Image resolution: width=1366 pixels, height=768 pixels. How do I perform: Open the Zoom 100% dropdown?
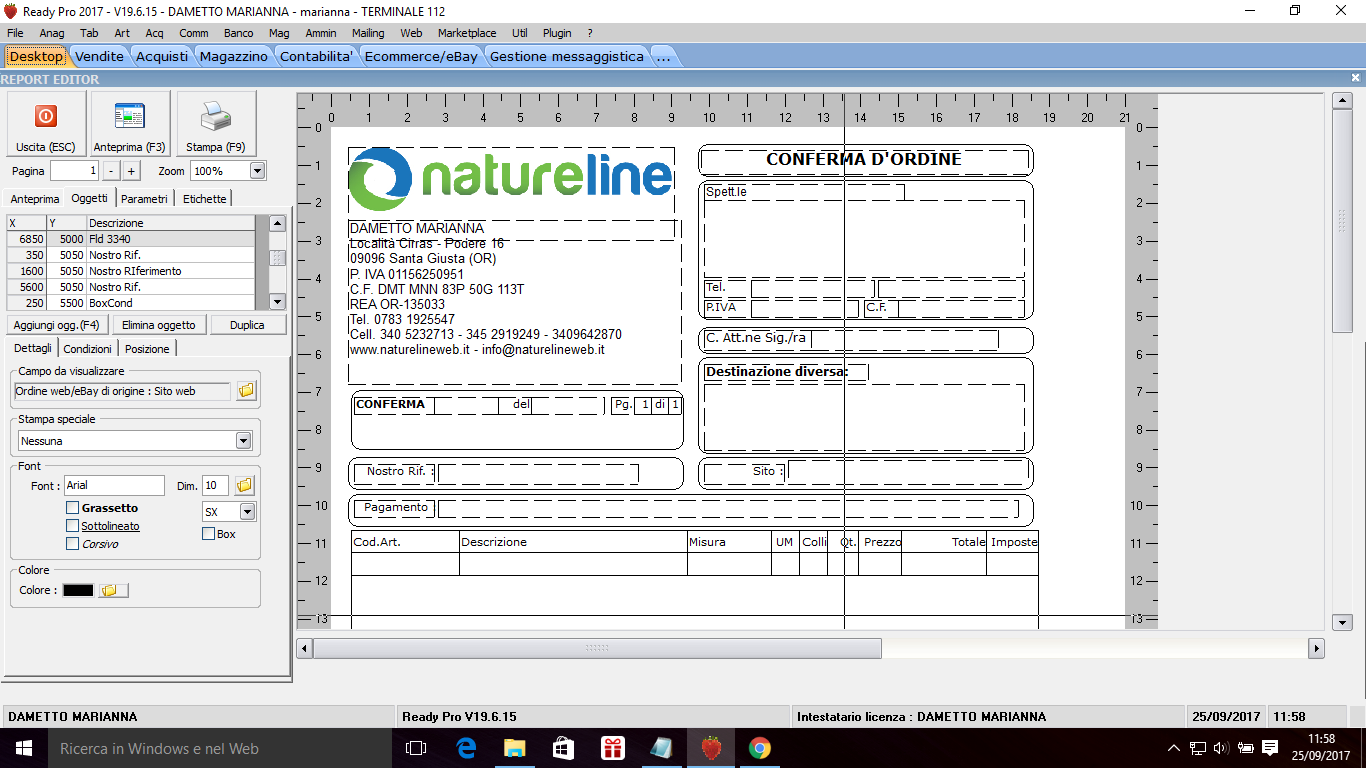257,171
